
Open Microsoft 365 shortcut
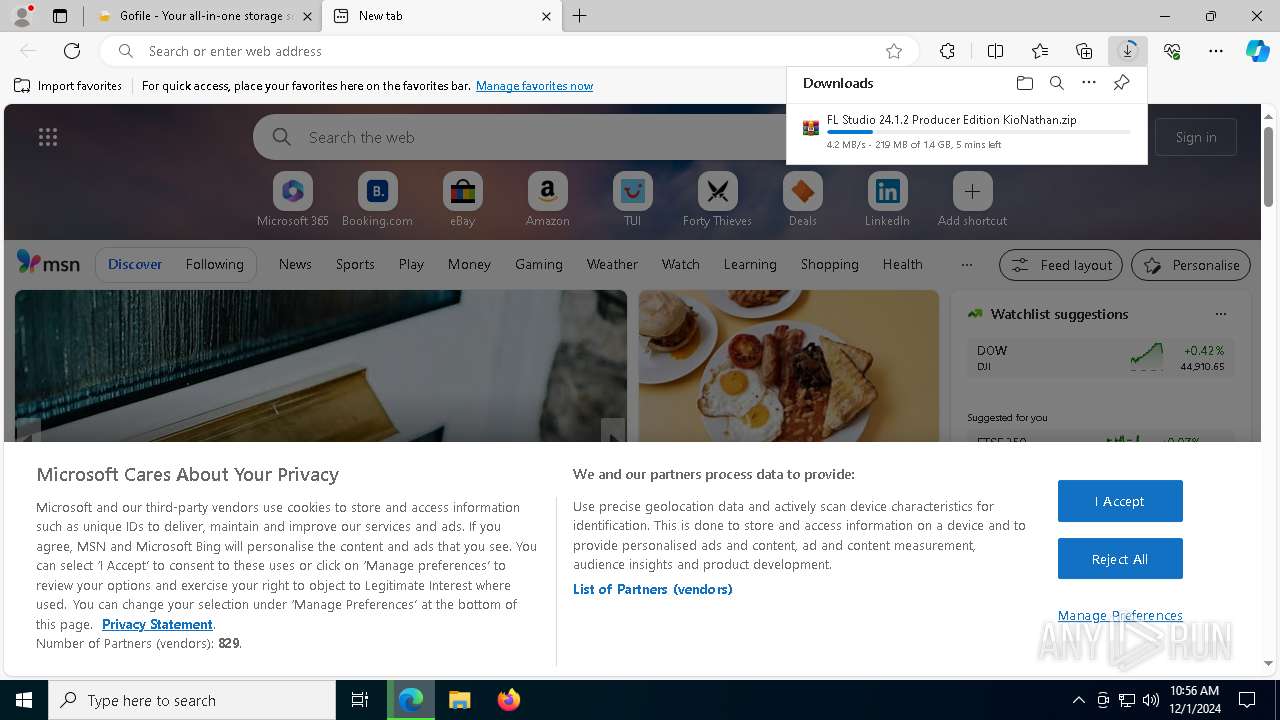tap(293, 199)
